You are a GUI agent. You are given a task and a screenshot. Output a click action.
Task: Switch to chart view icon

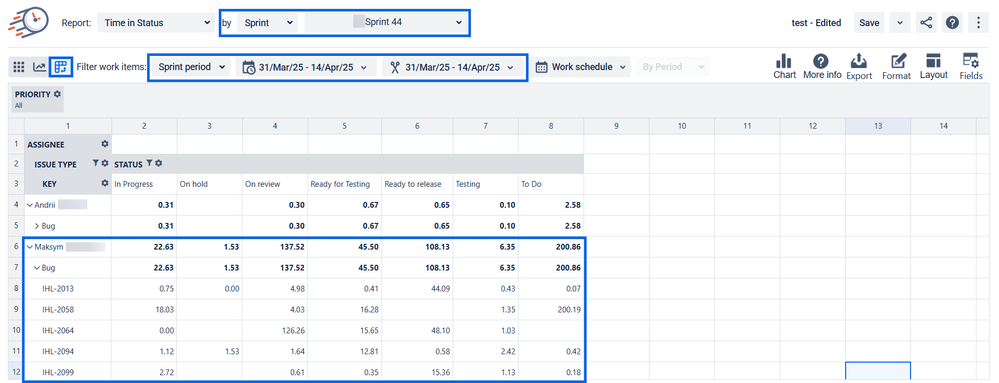(x=40, y=66)
